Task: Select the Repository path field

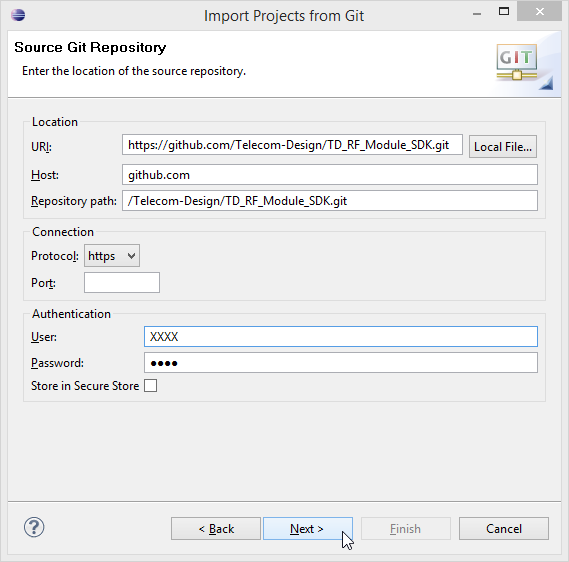Action: tap(329, 201)
